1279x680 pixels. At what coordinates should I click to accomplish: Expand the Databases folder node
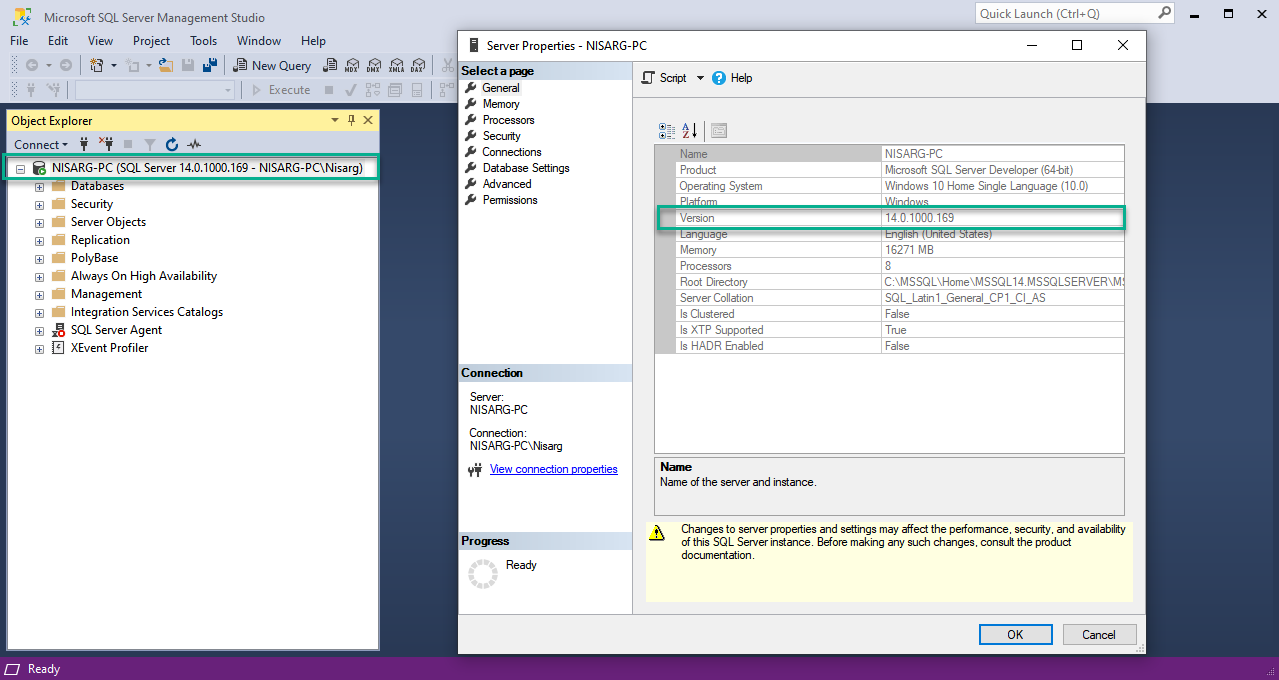point(39,187)
